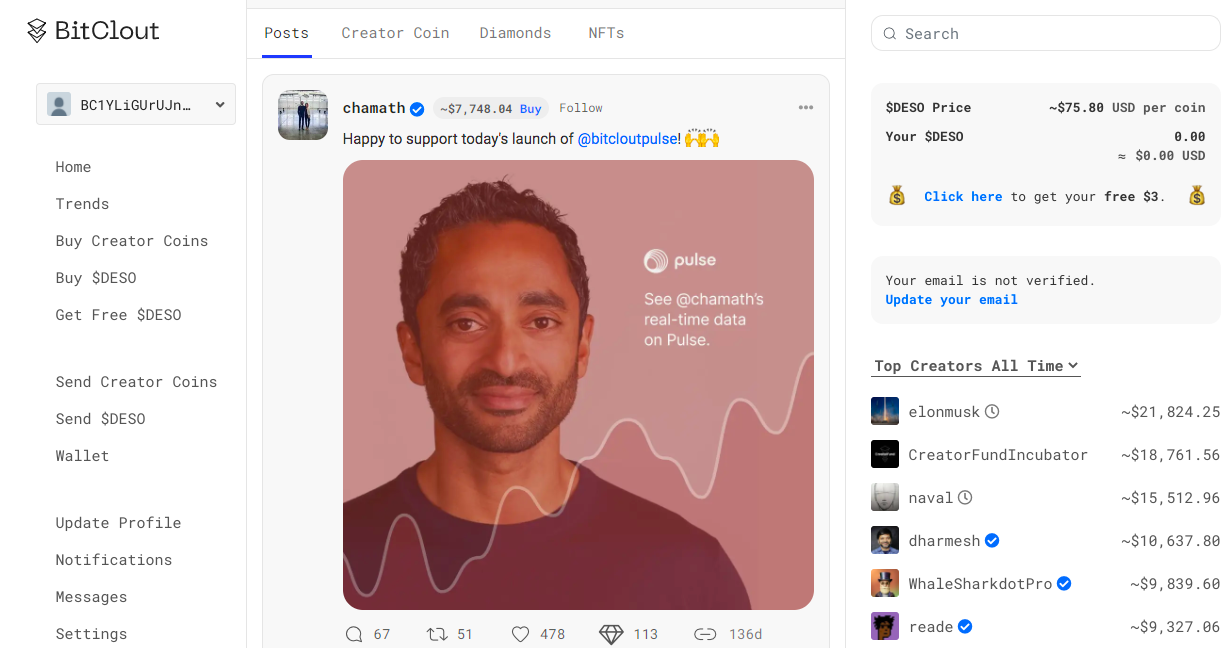Open the Top Creators All Time dropdown
The height and width of the screenshot is (648, 1222).
[x=976, y=366]
